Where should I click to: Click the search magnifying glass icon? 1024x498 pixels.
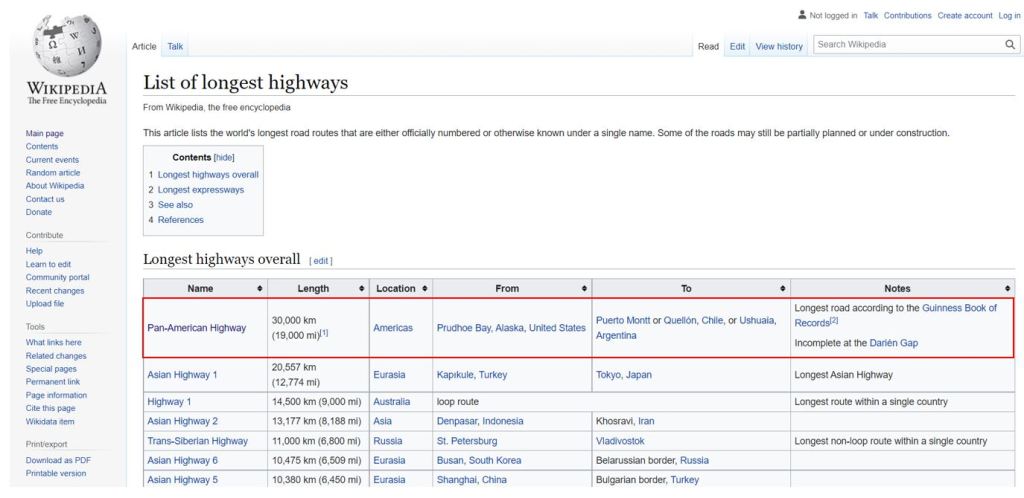tap(1010, 45)
